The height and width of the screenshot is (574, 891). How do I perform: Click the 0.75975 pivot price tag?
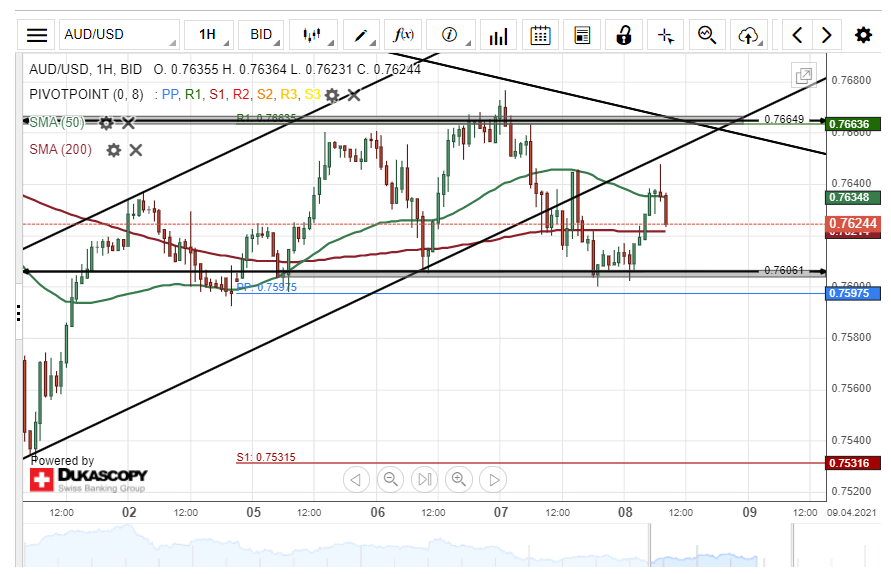(853, 293)
